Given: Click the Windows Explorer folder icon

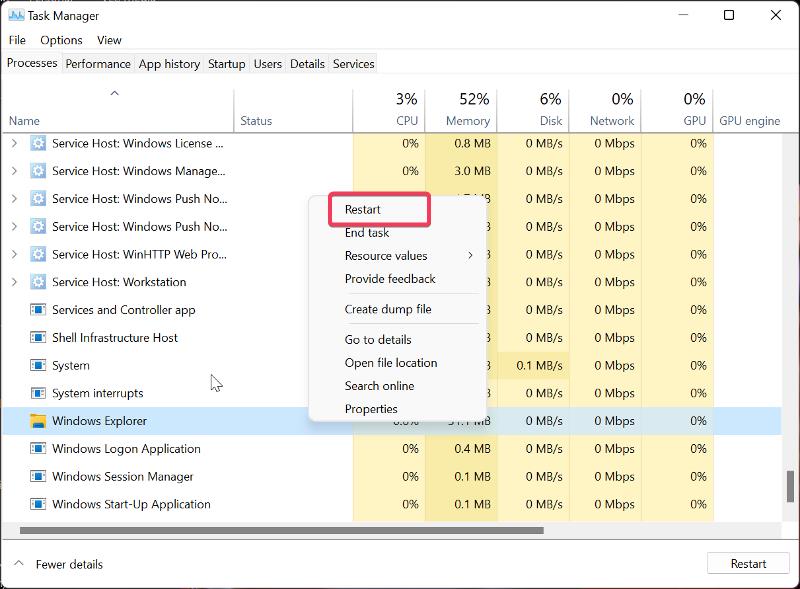Looking at the screenshot, I should [38, 421].
